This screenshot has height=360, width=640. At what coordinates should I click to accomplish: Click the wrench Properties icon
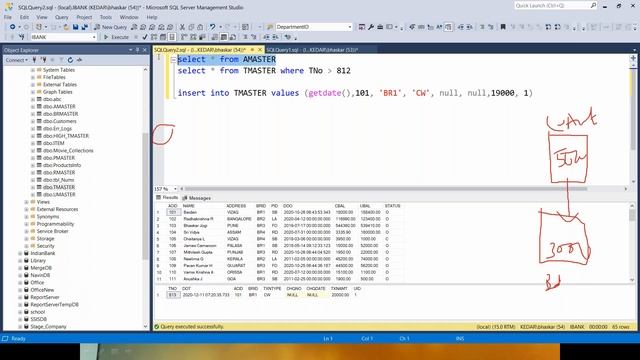[x=371, y=27]
